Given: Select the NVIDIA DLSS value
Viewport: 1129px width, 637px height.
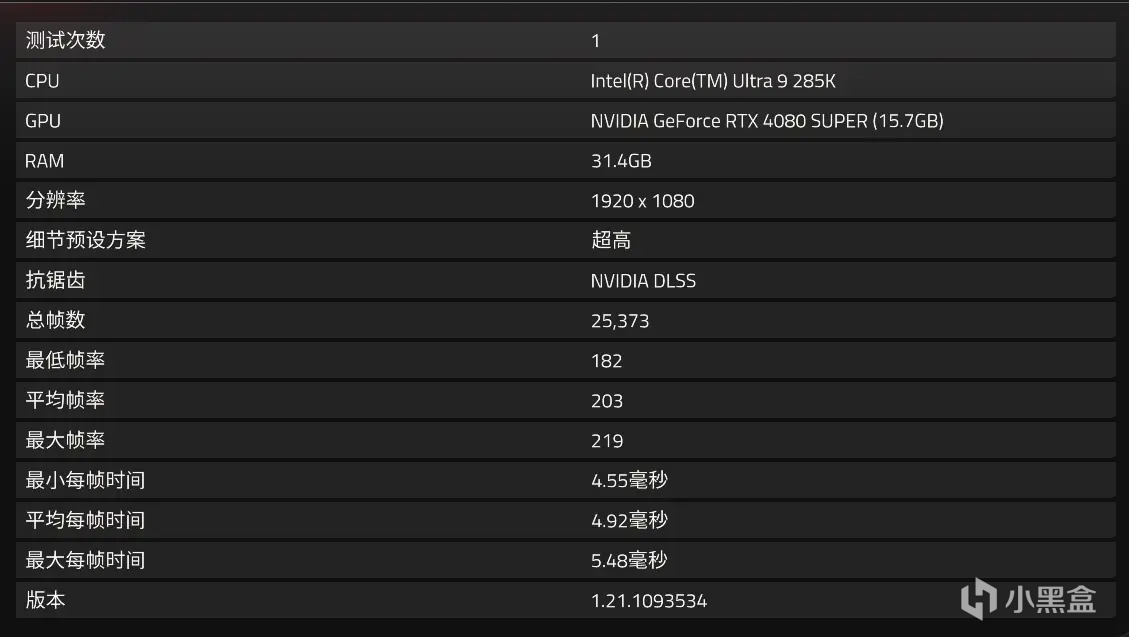Looking at the screenshot, I should (x=643, y=281).
